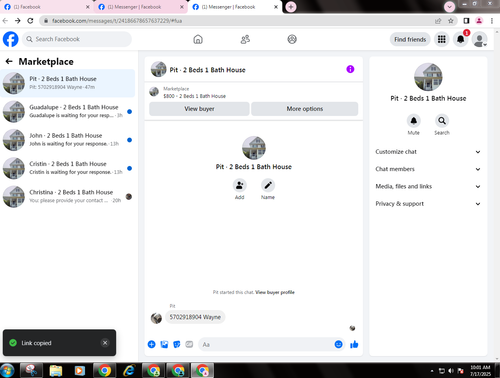500x378 pixels.
Task: Open the media player taskbar icon
Action: tap(79, 370)
